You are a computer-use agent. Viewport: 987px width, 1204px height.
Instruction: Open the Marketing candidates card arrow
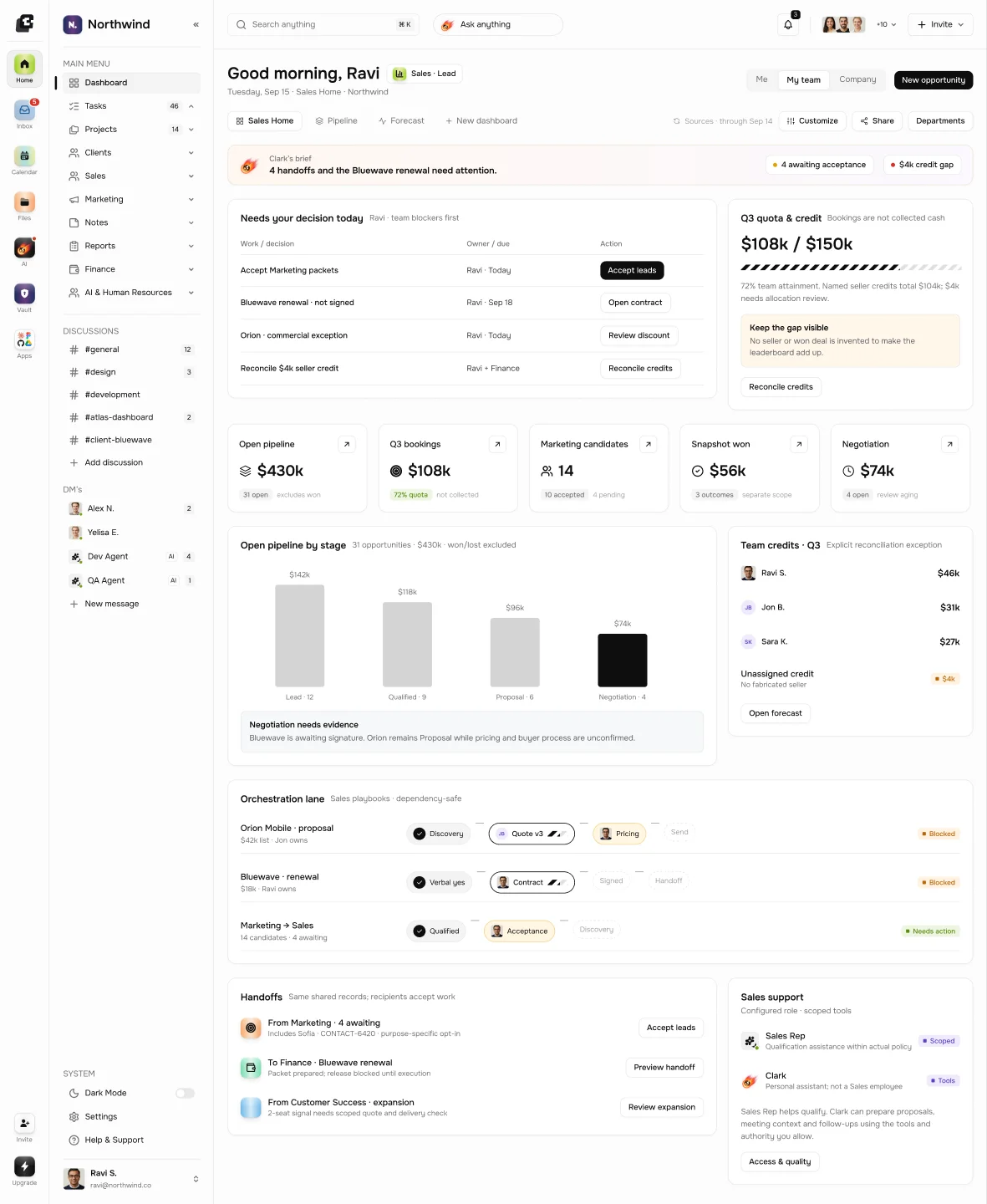coord(648,445)
